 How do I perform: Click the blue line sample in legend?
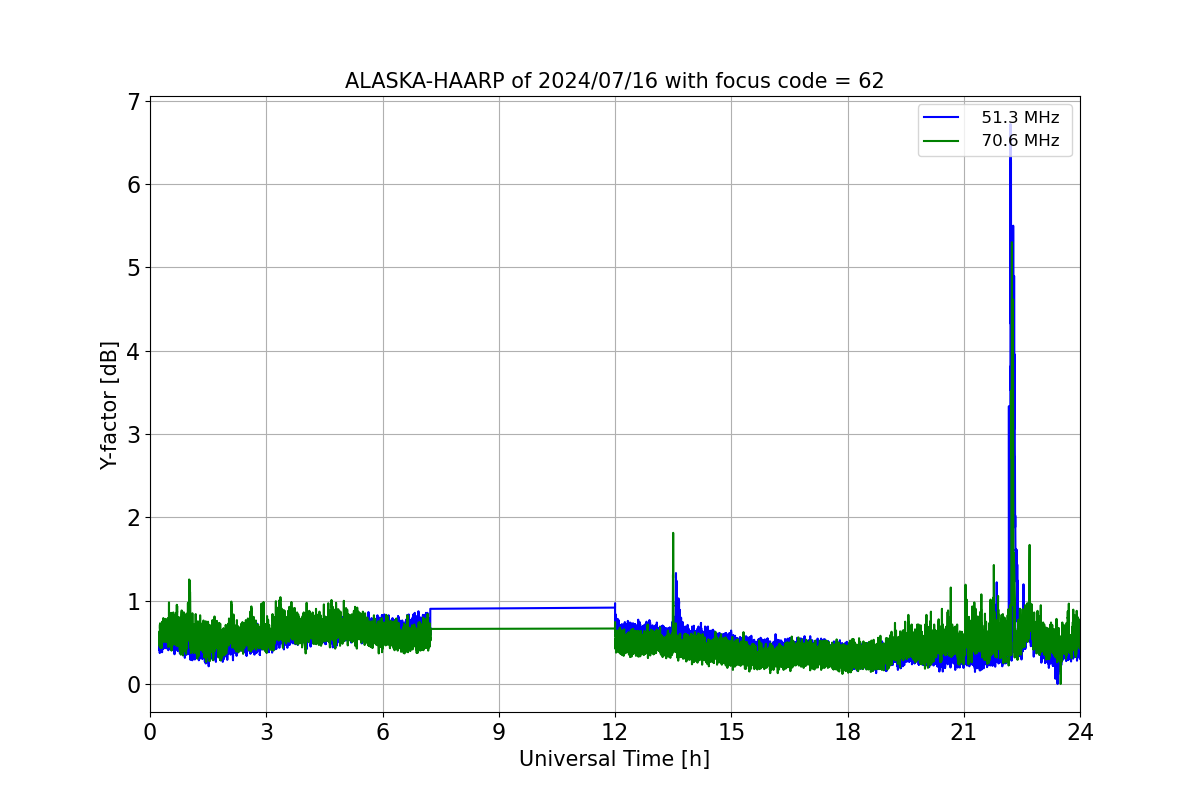point(942,118)
